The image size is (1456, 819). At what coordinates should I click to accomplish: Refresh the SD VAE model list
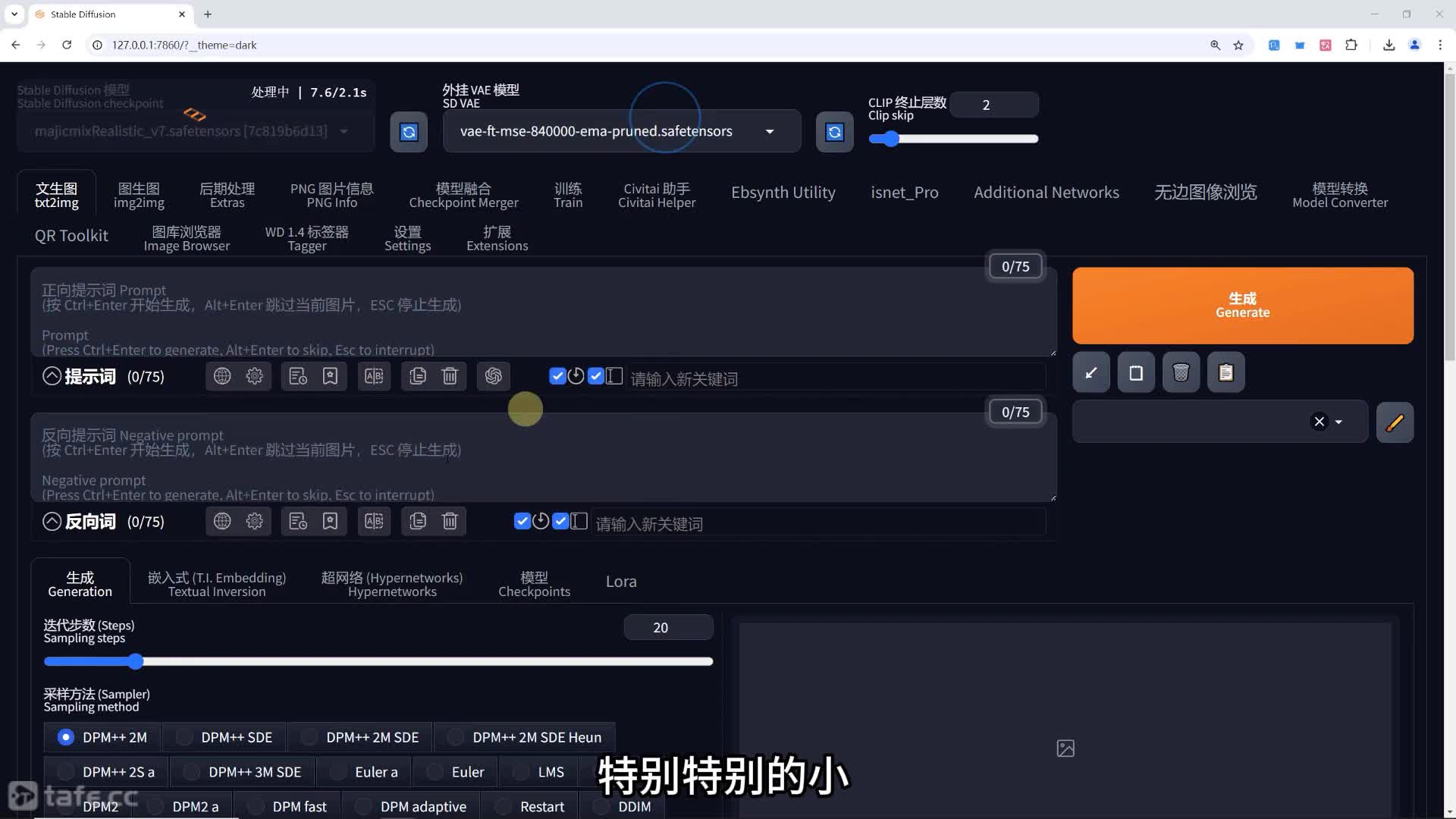pyautogui.click(x=834, y=132)
